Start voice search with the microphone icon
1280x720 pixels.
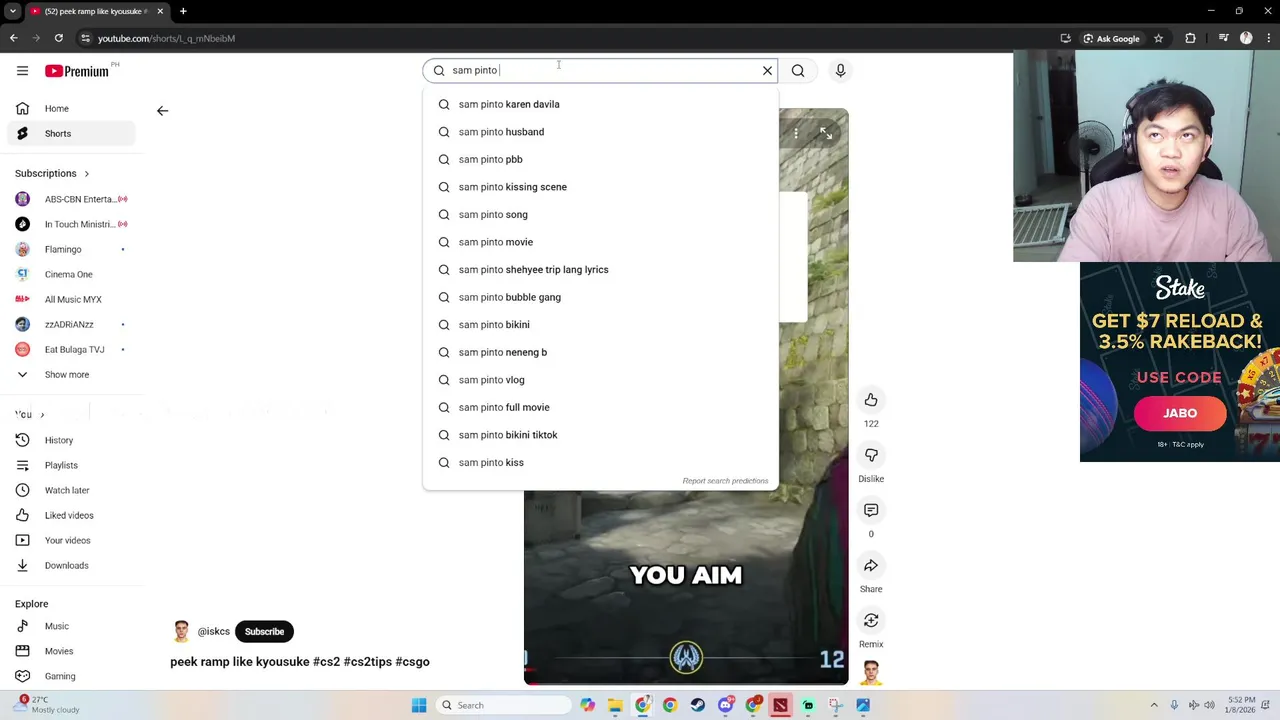point(840,71)
